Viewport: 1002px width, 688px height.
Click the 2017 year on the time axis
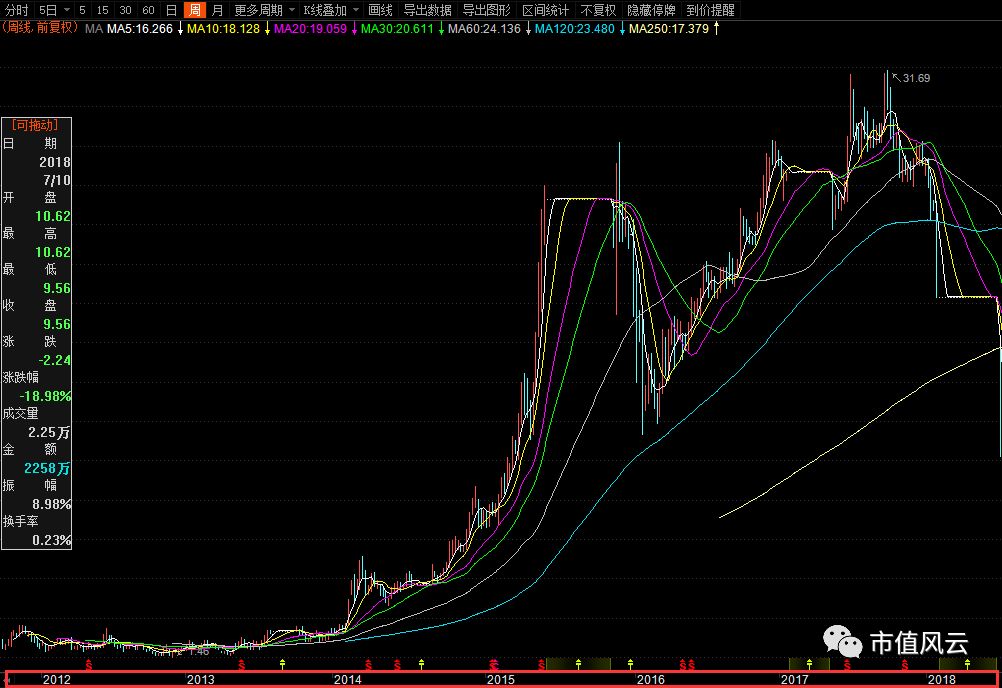click(x=794, y=680)
